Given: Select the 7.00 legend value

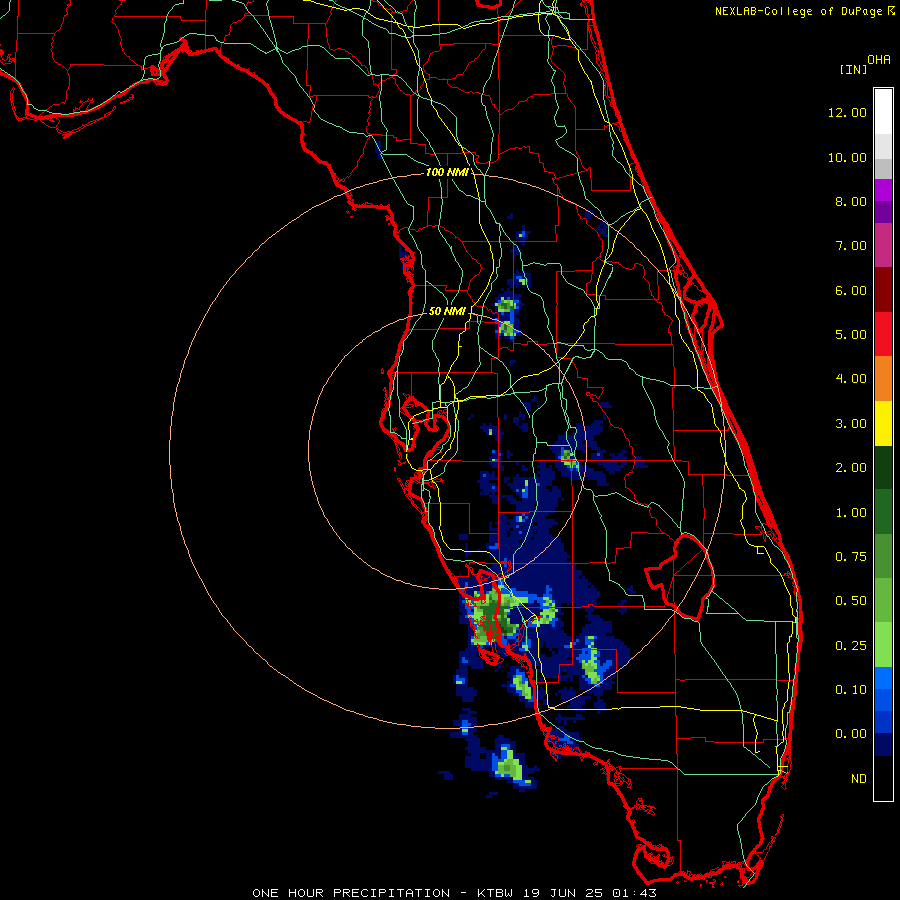Looking at the screenshot, I should [850, 246].
